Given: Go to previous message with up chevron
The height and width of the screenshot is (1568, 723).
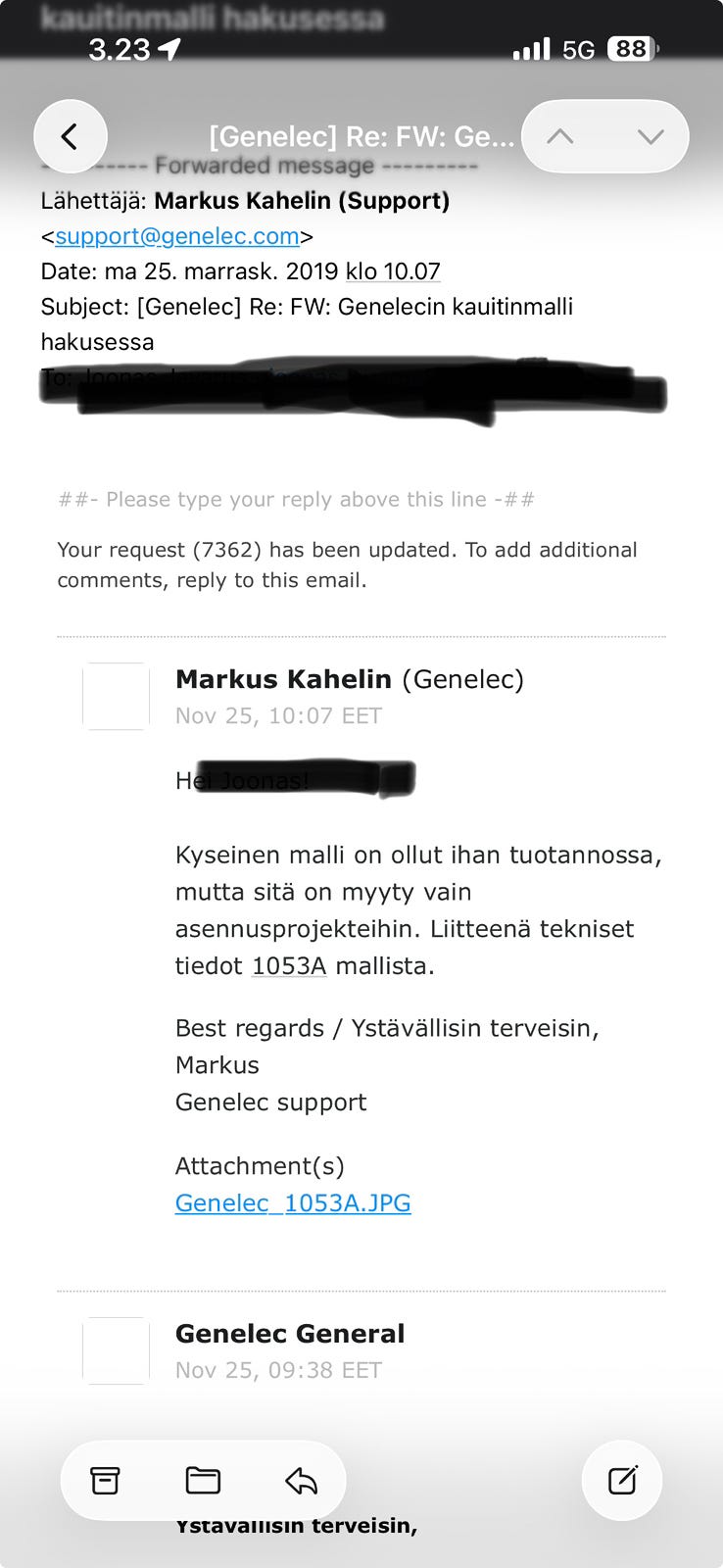Looking at the screenshot, I should (560, 136).
